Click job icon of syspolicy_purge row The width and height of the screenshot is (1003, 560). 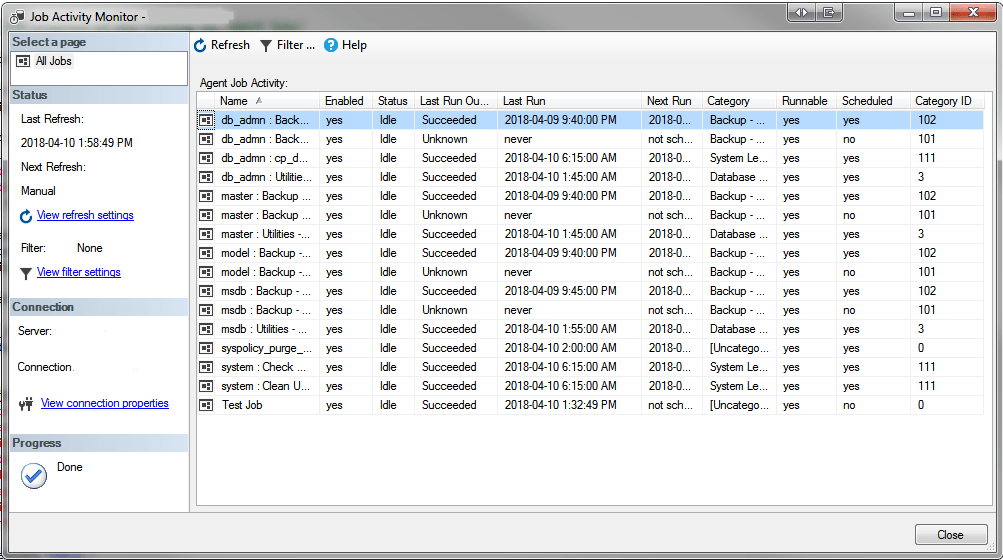(x=206, y=348)
